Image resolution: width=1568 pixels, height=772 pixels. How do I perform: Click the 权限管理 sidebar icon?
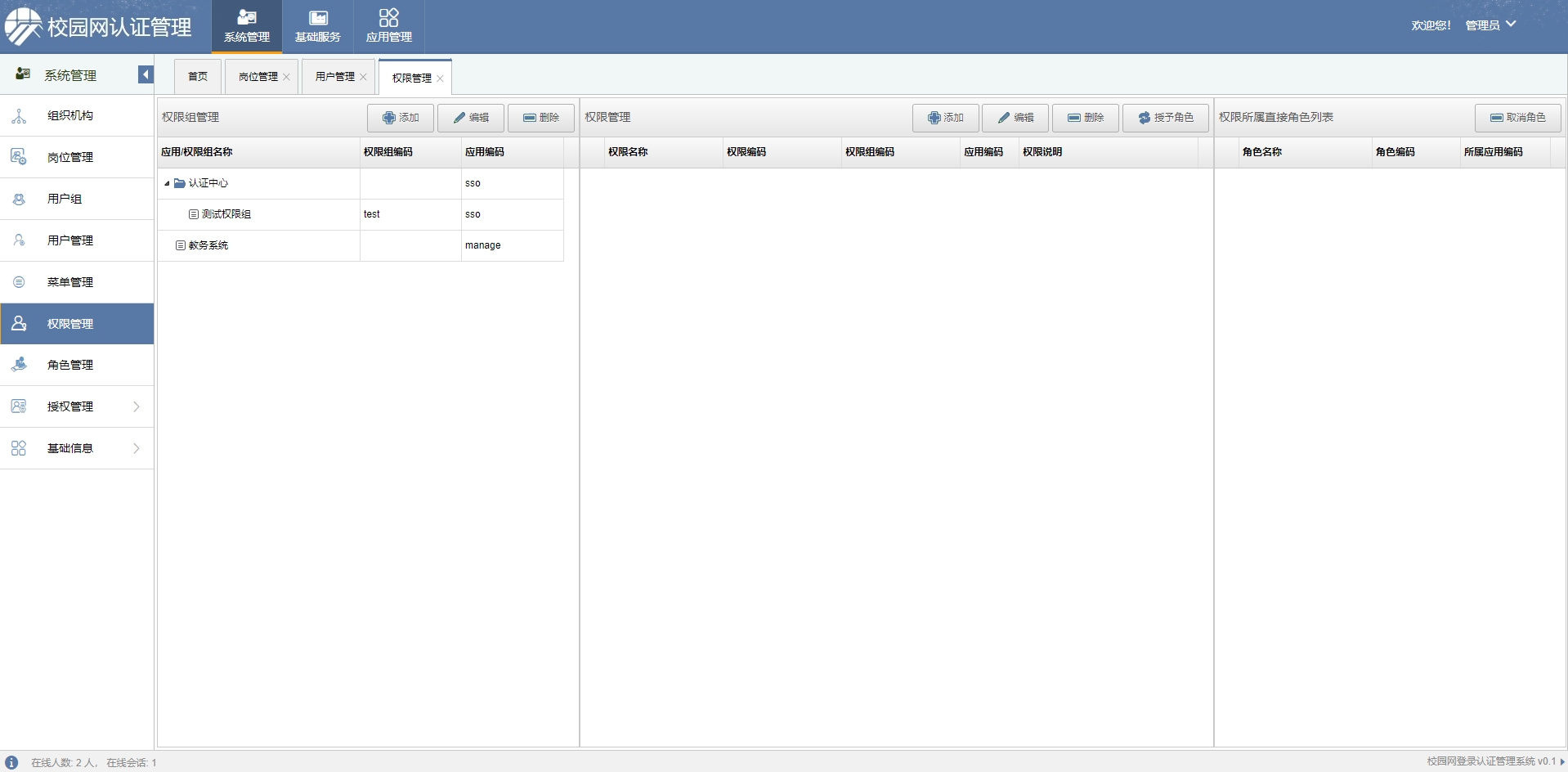[x=19, y=324]
